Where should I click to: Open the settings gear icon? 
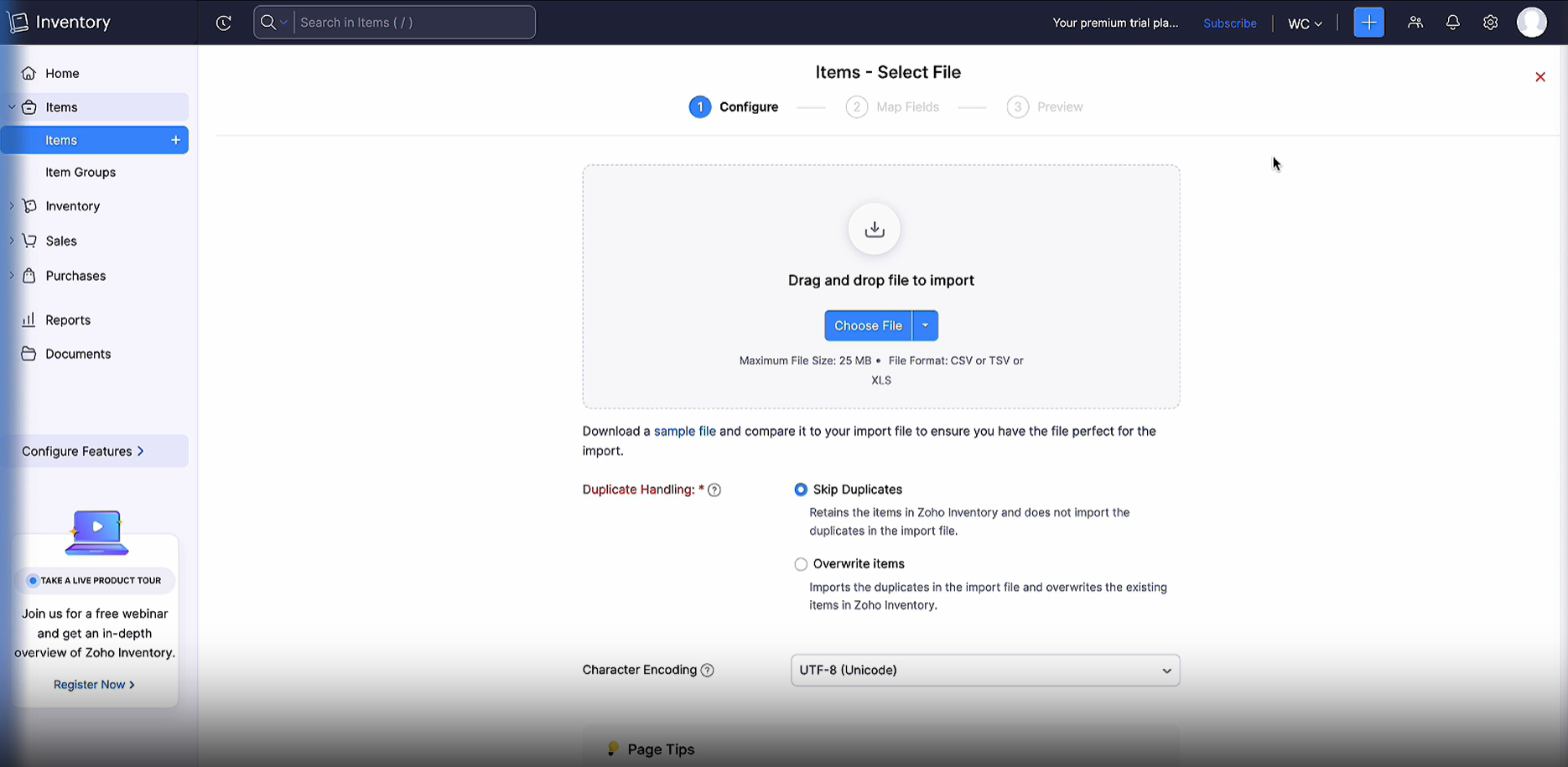point(1490,23)
